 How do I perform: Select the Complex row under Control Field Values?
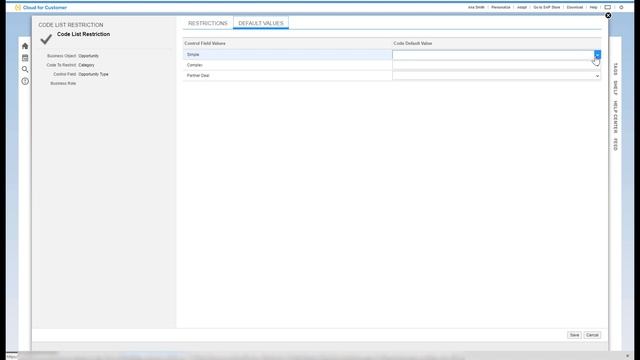287,65
